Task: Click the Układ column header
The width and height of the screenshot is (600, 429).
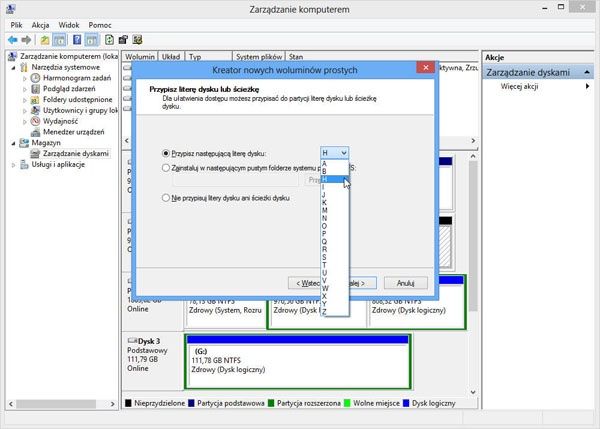Action: [171, 57]
